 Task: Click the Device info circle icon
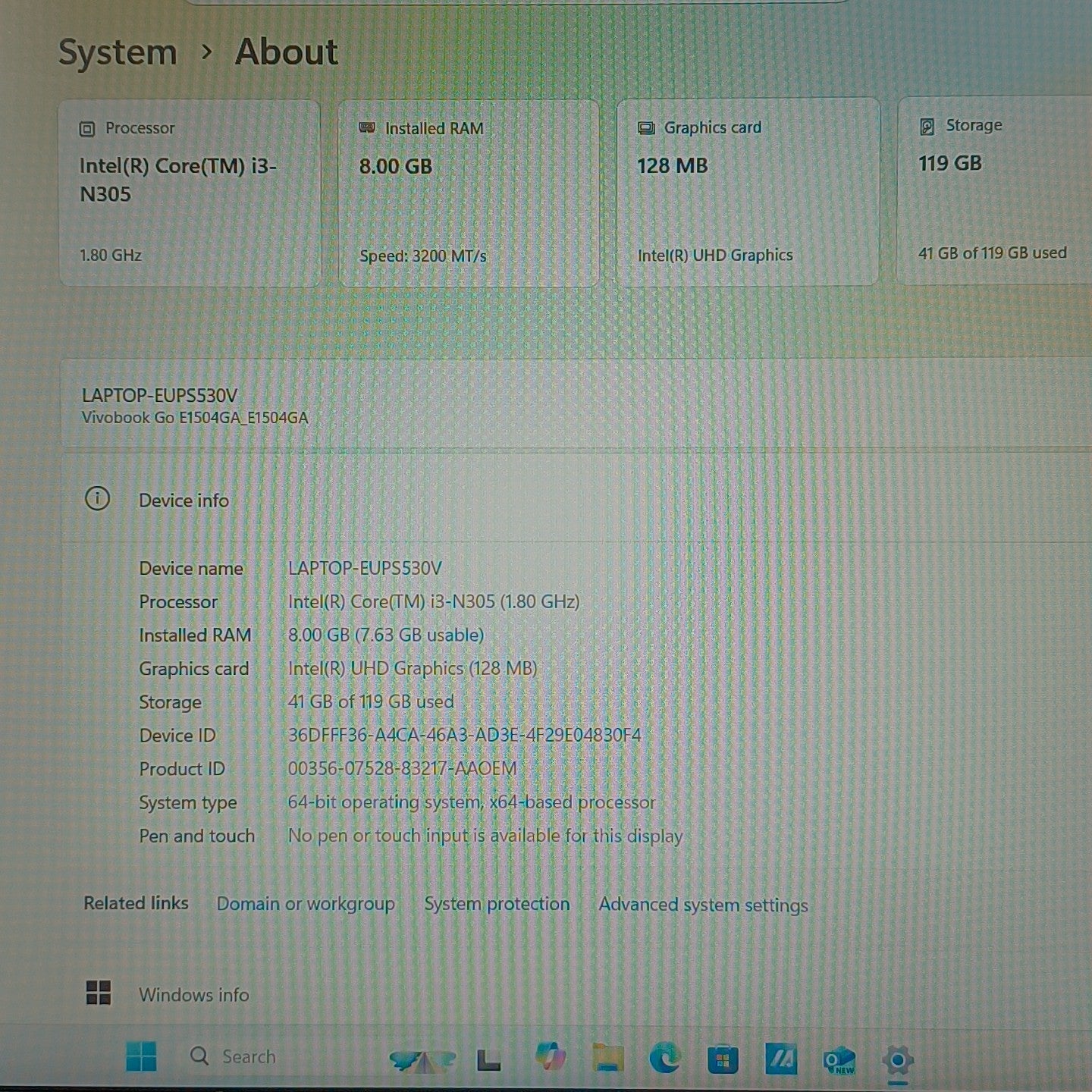click(x=97, y=499)
